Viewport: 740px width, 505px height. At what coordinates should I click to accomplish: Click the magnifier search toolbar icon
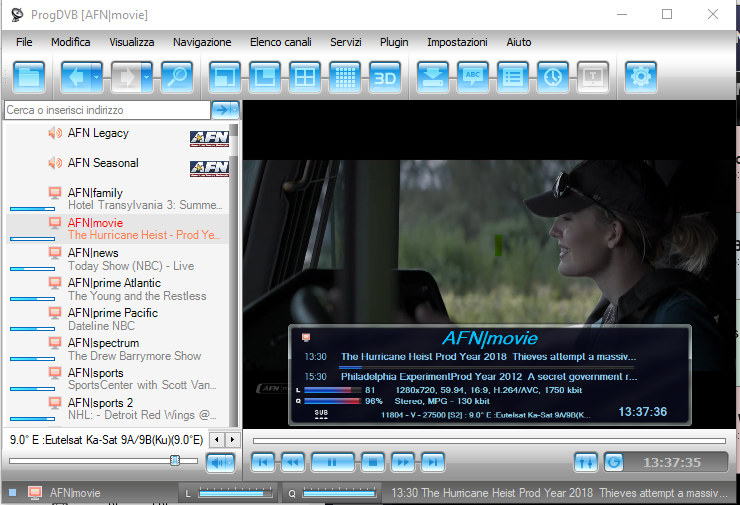pos(177,77)
